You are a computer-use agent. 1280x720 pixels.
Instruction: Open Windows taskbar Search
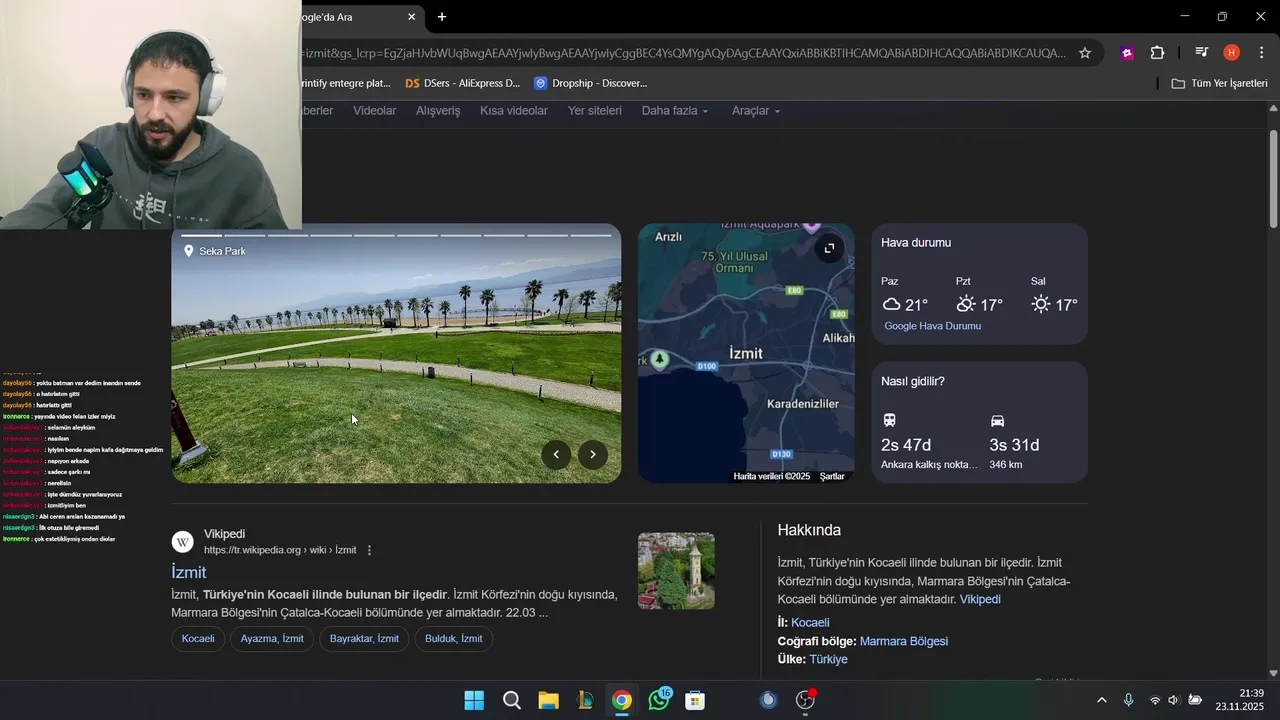coord(511,700)
